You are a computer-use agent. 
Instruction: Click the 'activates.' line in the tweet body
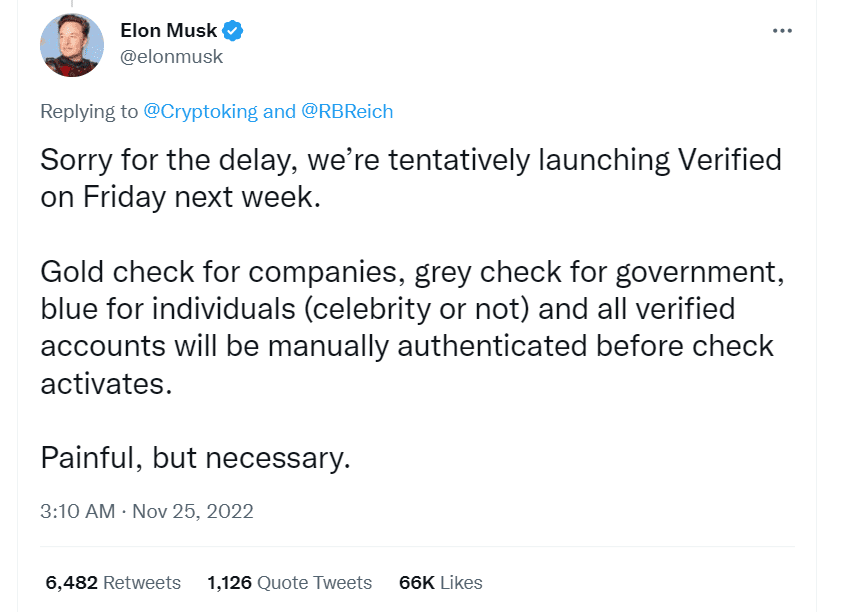click(x=106, y=384)
